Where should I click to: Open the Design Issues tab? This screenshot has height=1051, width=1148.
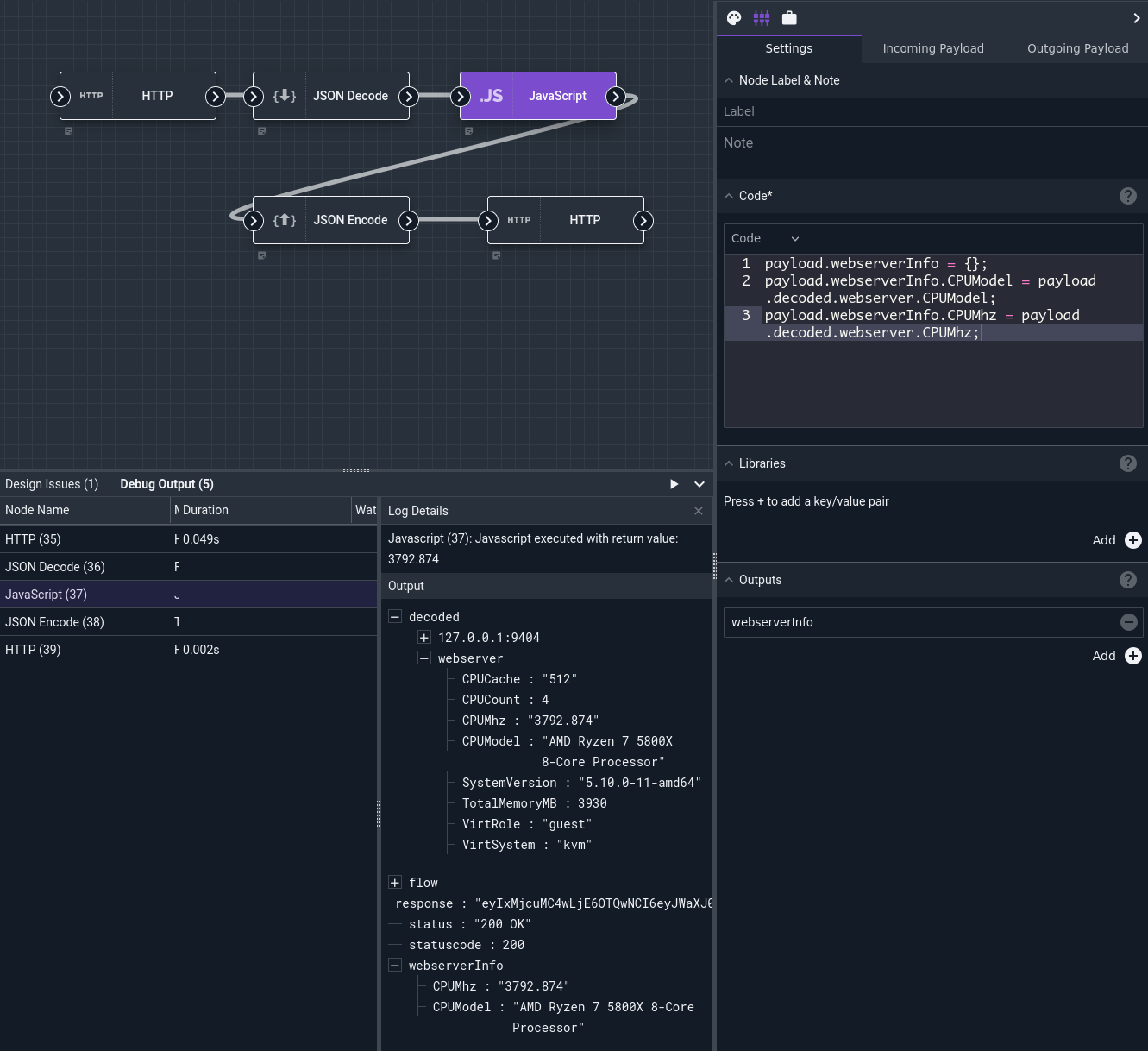tap(51, 484)
